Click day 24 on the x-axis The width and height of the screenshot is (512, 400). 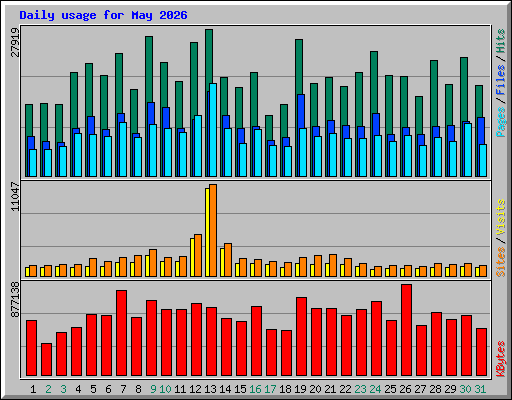375,389
